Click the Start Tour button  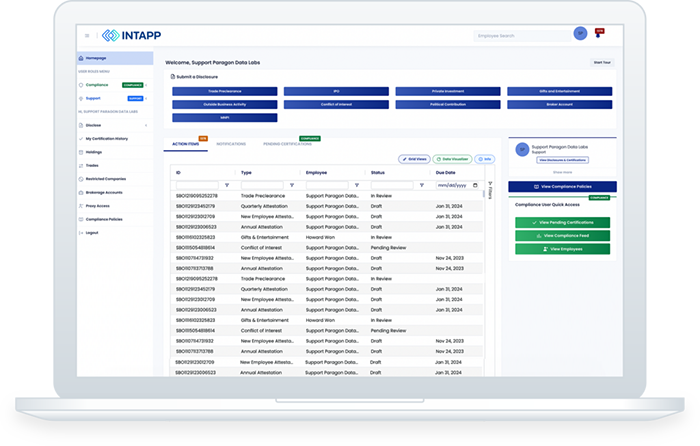click(601, 62)
